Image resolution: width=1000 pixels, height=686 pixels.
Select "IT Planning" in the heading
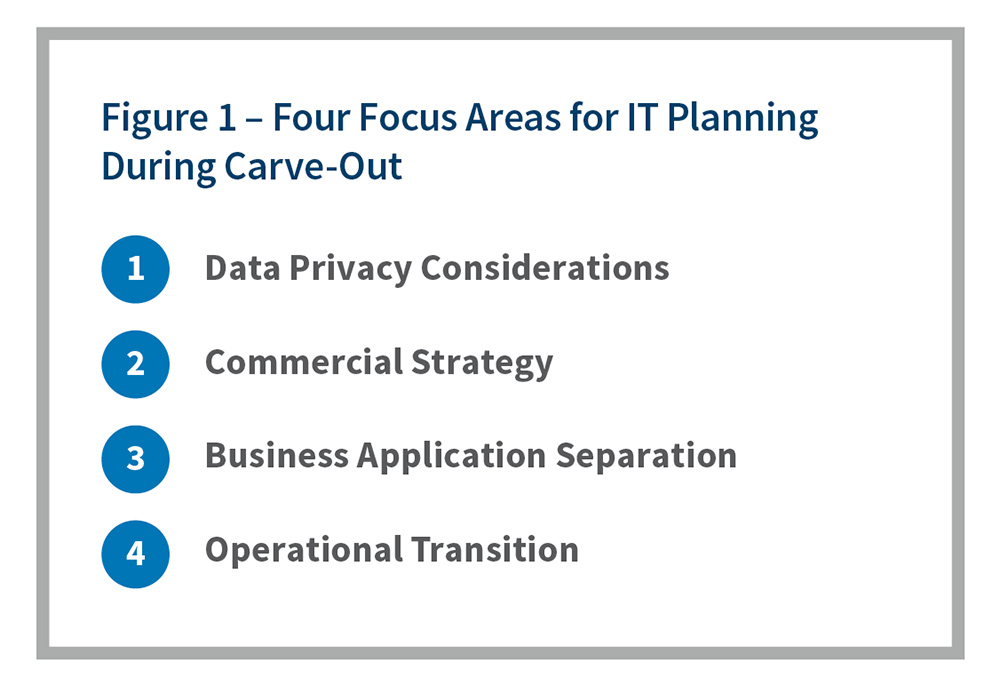(x=740, y=119)
